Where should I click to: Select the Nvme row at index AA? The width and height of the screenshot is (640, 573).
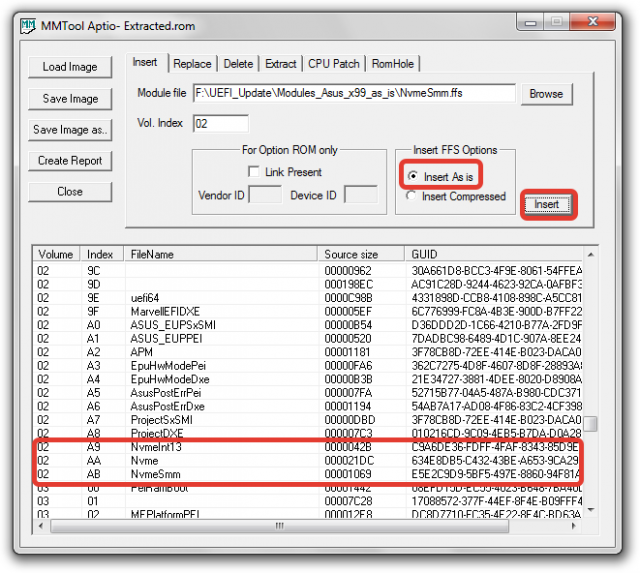(x=308, y=460)
